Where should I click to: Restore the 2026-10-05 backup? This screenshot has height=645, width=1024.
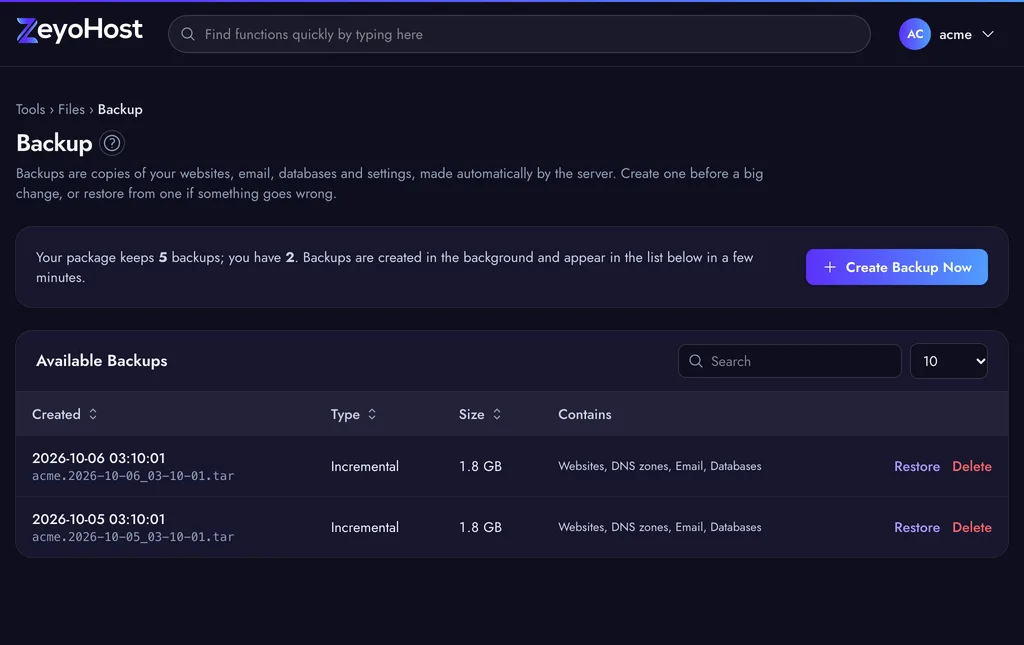(x=917, y=527)
